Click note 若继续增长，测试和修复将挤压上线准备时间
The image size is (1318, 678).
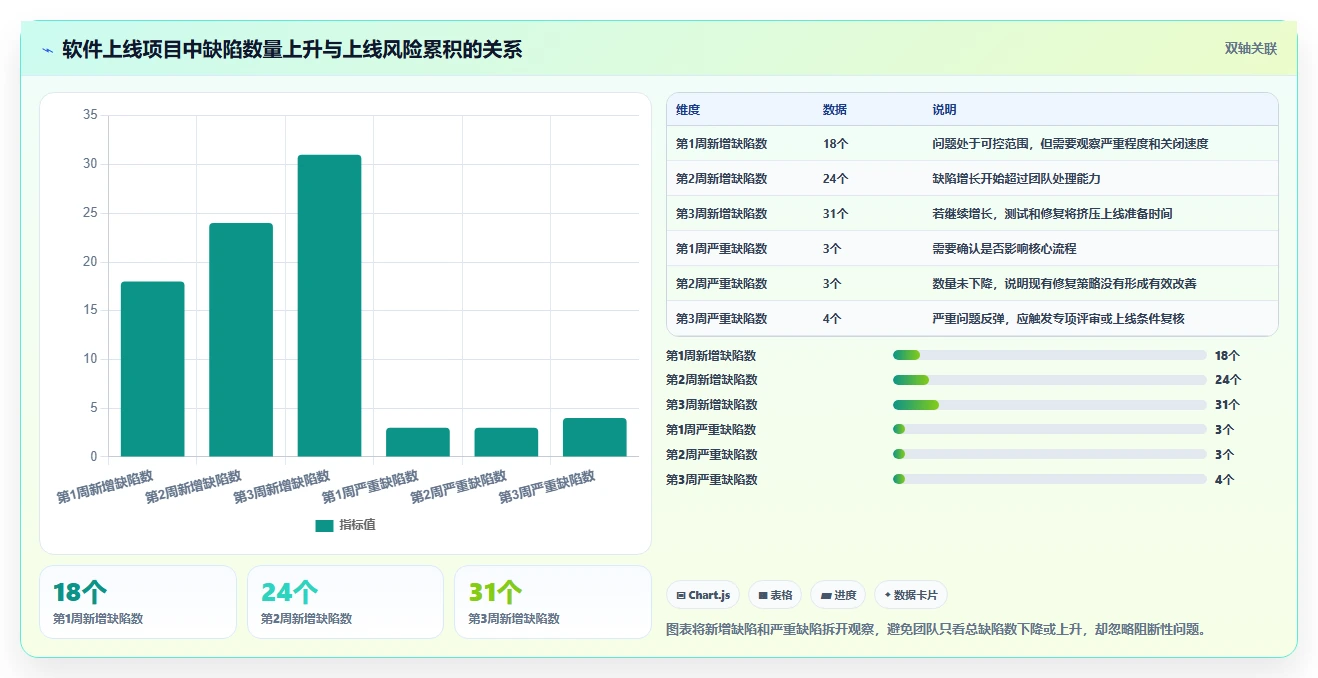coord(1053,214)
